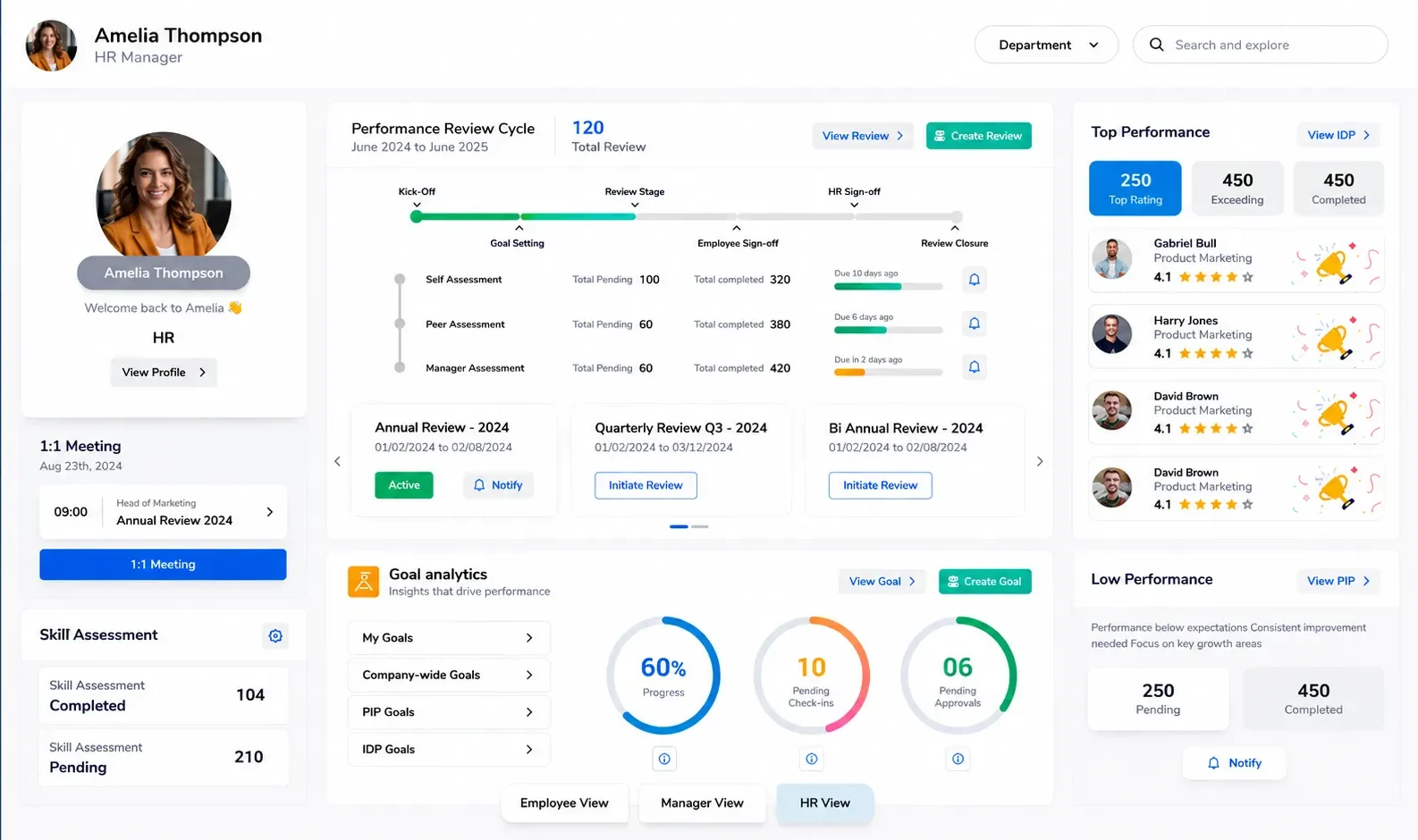The image size is (1418, 840).
Task: Switch to Employee View tab
Action: (564, 803)
